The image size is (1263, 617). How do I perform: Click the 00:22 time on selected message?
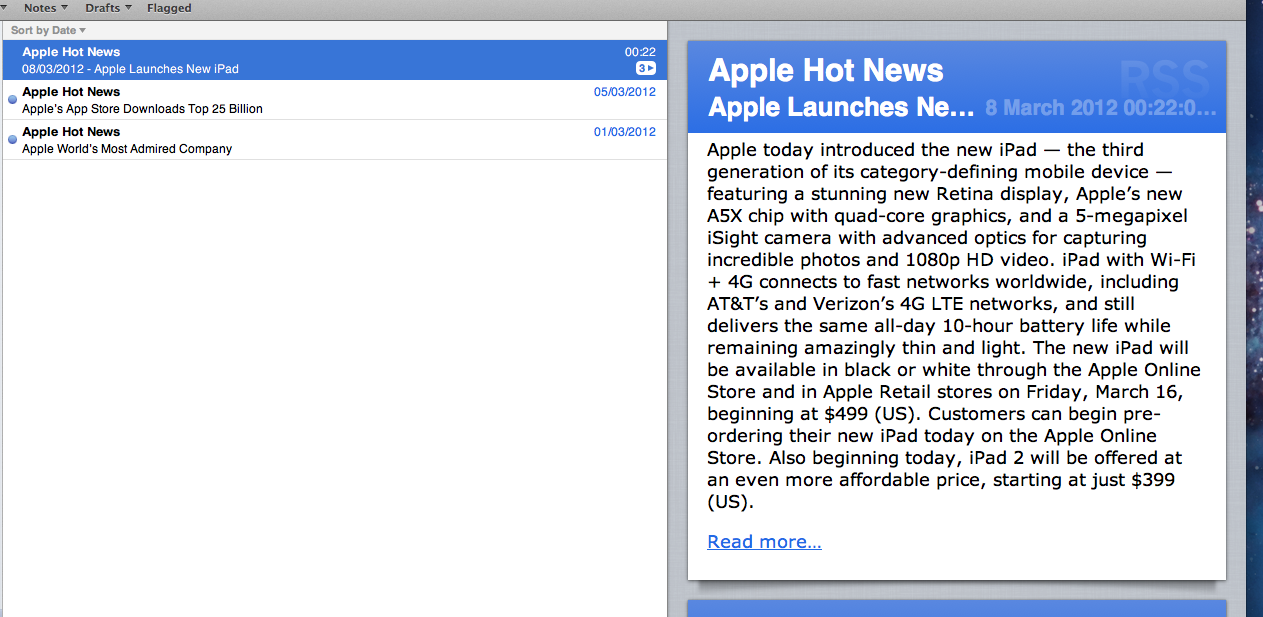tap(640, 52)
